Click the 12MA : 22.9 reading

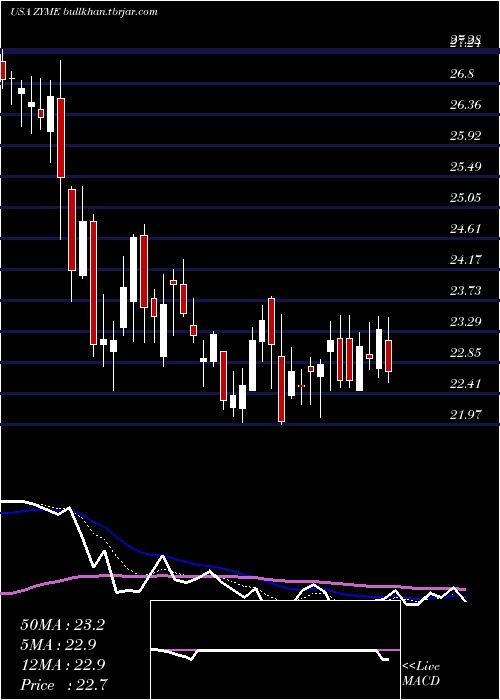(x=62, y=665)
